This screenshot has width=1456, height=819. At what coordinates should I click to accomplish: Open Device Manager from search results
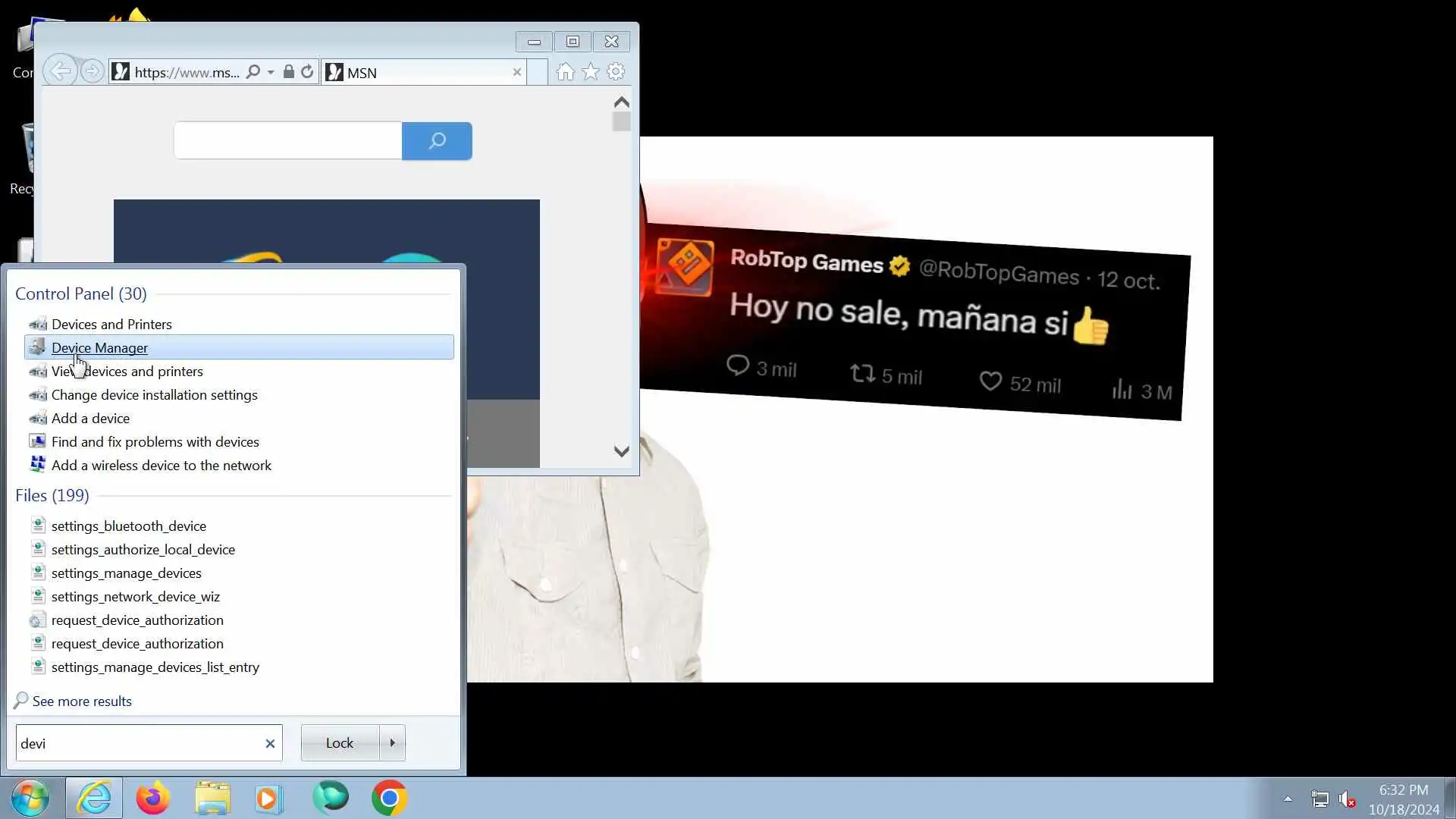pos(99,348)
